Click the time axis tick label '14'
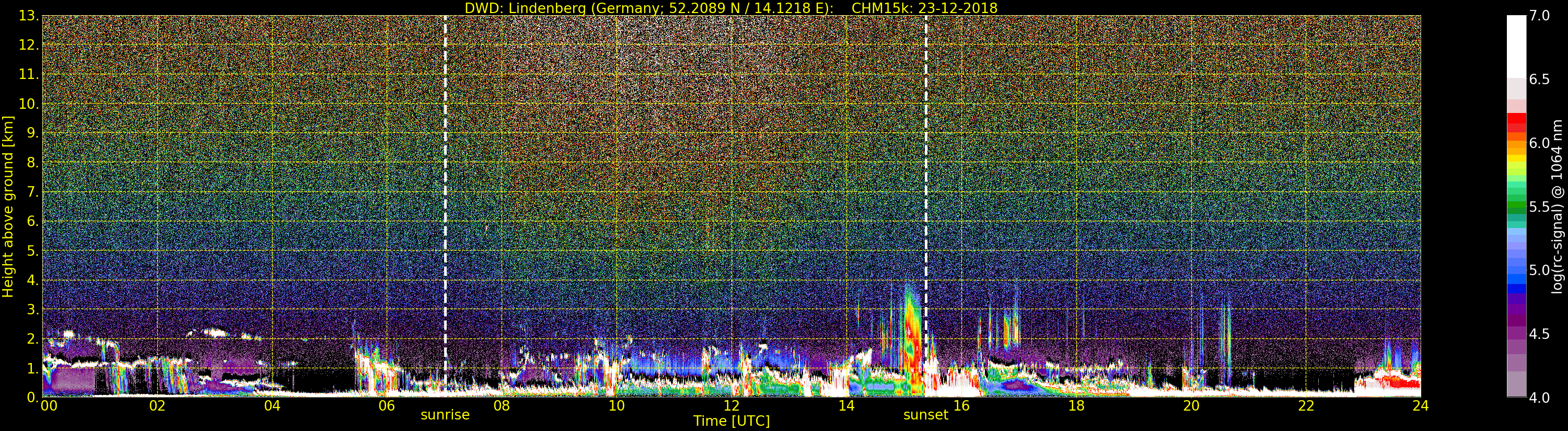Viewport: 1568px width, 431px height. 846,405
